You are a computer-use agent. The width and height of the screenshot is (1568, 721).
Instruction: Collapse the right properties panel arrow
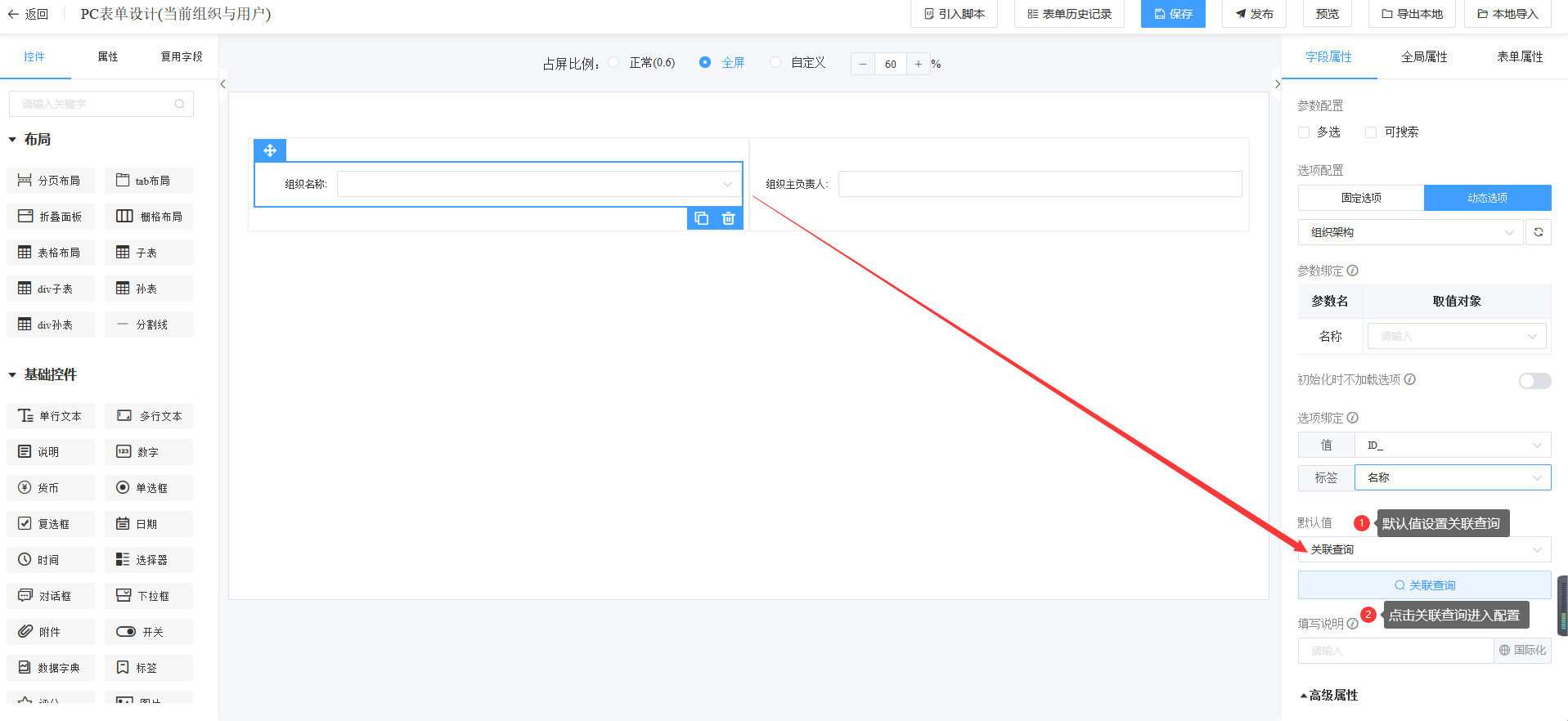1277,84
